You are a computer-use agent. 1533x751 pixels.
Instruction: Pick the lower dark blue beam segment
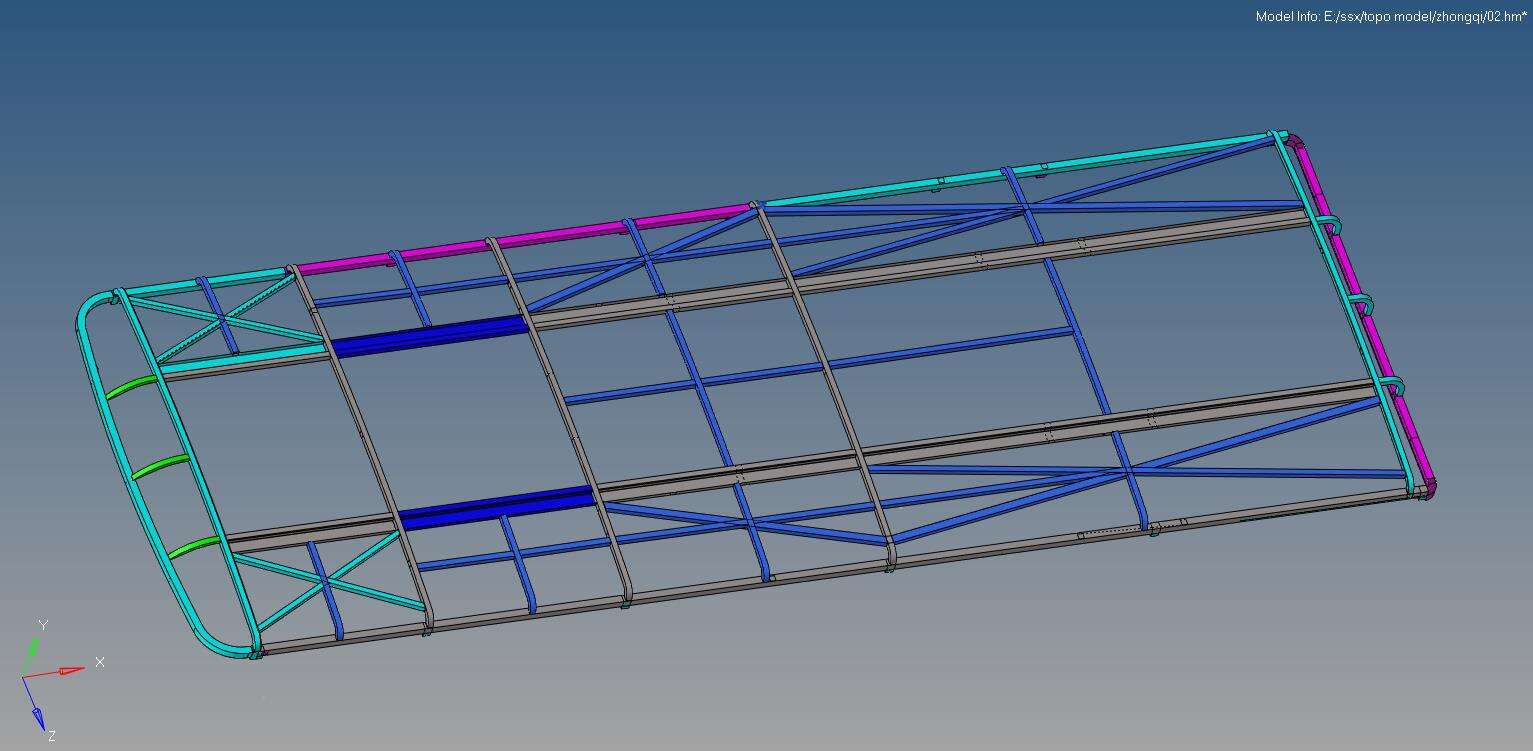(495, 507)
